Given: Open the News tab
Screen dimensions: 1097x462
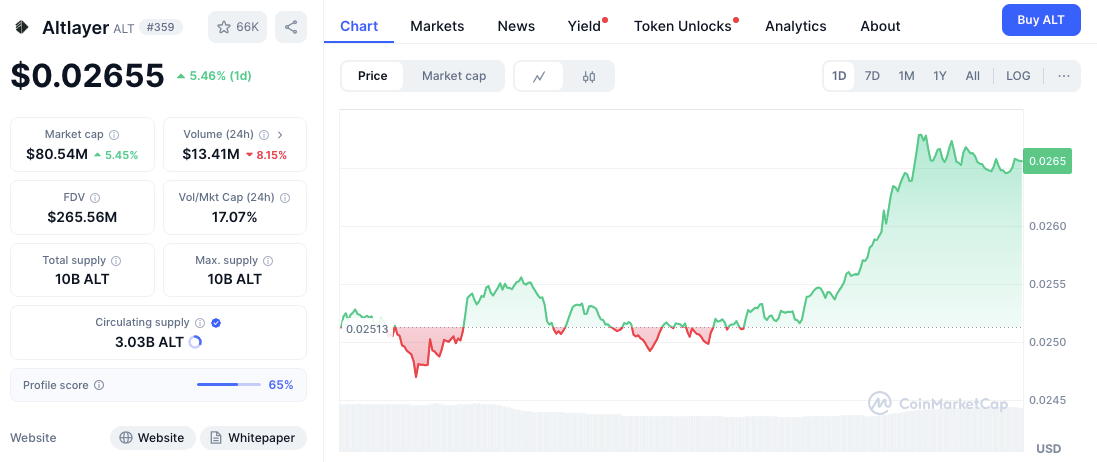Looking at the screenshot, I should pyautogui.click(x=516, y=26).
